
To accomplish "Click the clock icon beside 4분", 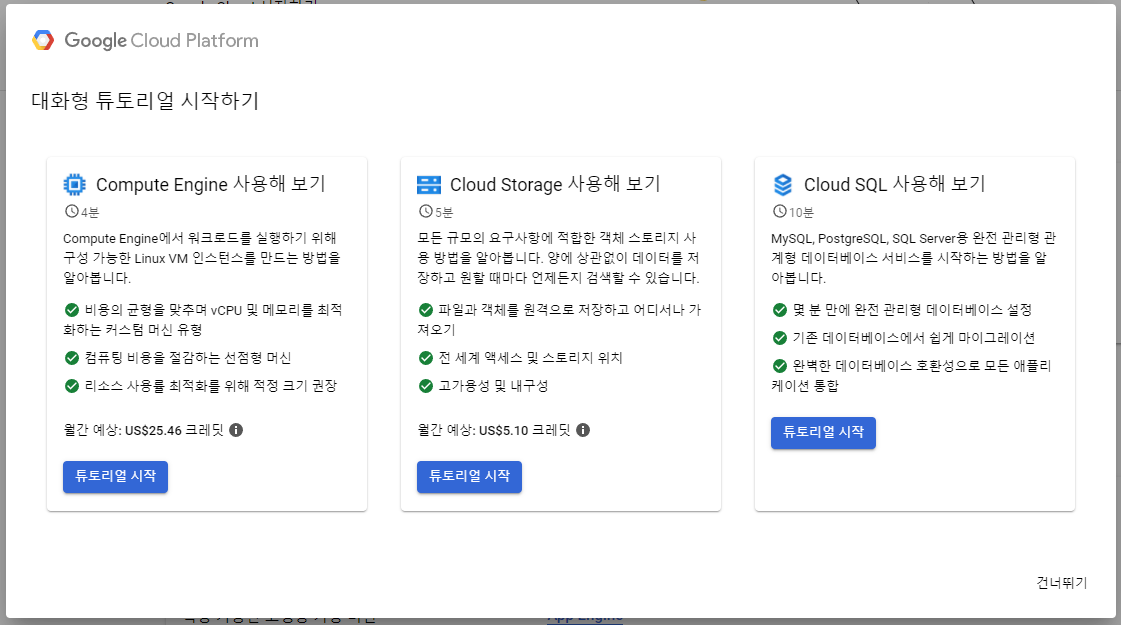I will 71,212.
